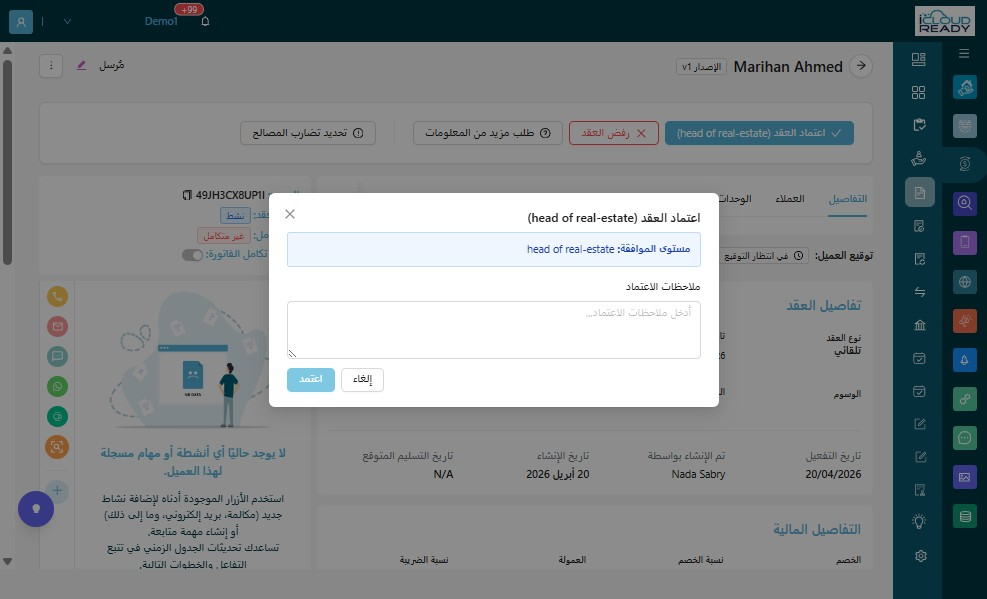Click the إلغاء cancel button in the dialog
Image resolution: width=987 pixels, height=599 pixels.
(362, 379)
